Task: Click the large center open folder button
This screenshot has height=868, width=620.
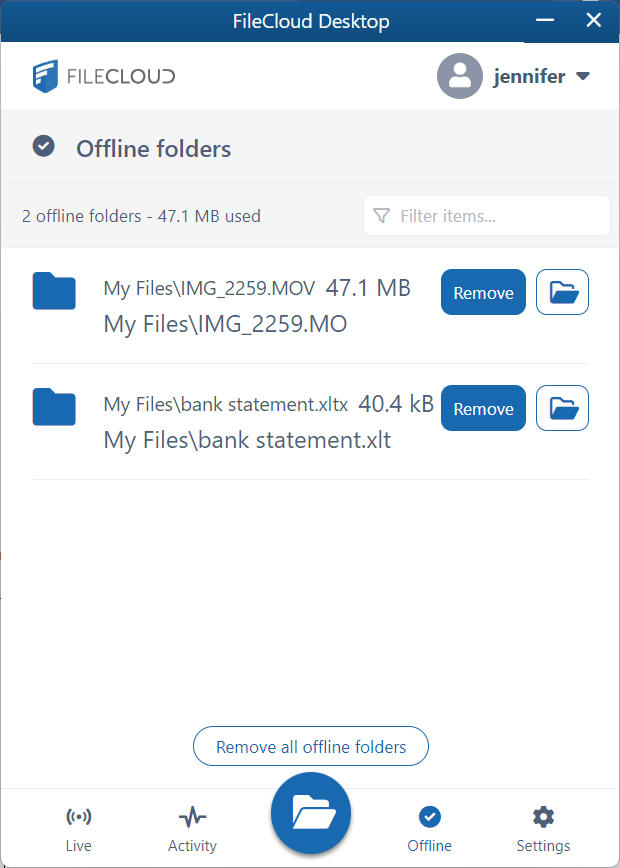Action: tap(310, 813)
